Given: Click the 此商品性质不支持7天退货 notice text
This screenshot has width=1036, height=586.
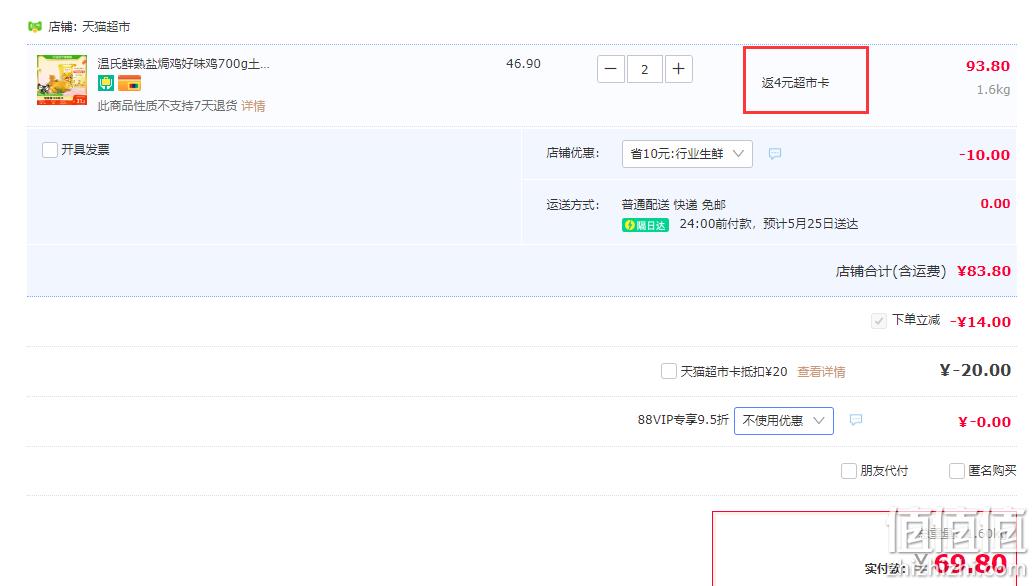Looking at the screenshot, I should (167, 106).
